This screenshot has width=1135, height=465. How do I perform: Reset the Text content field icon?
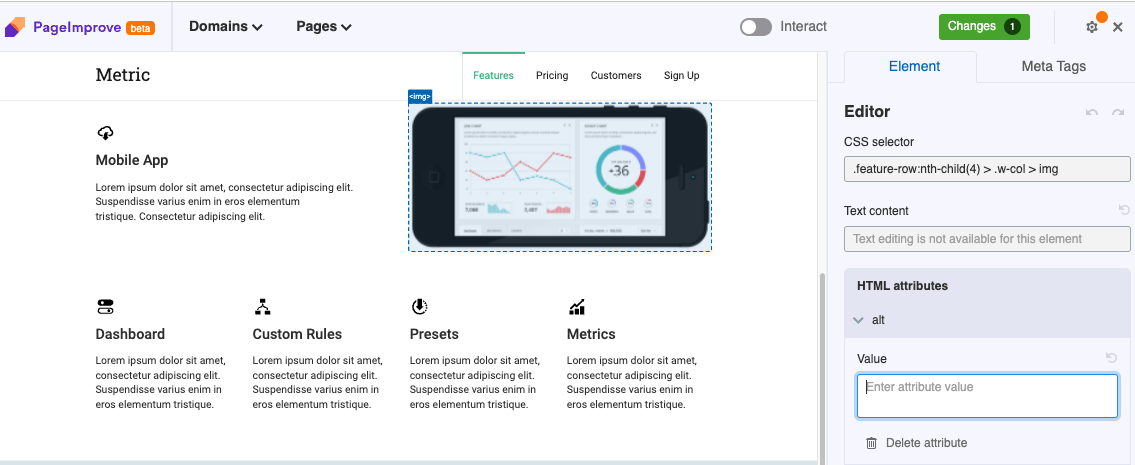(1124, 210)
